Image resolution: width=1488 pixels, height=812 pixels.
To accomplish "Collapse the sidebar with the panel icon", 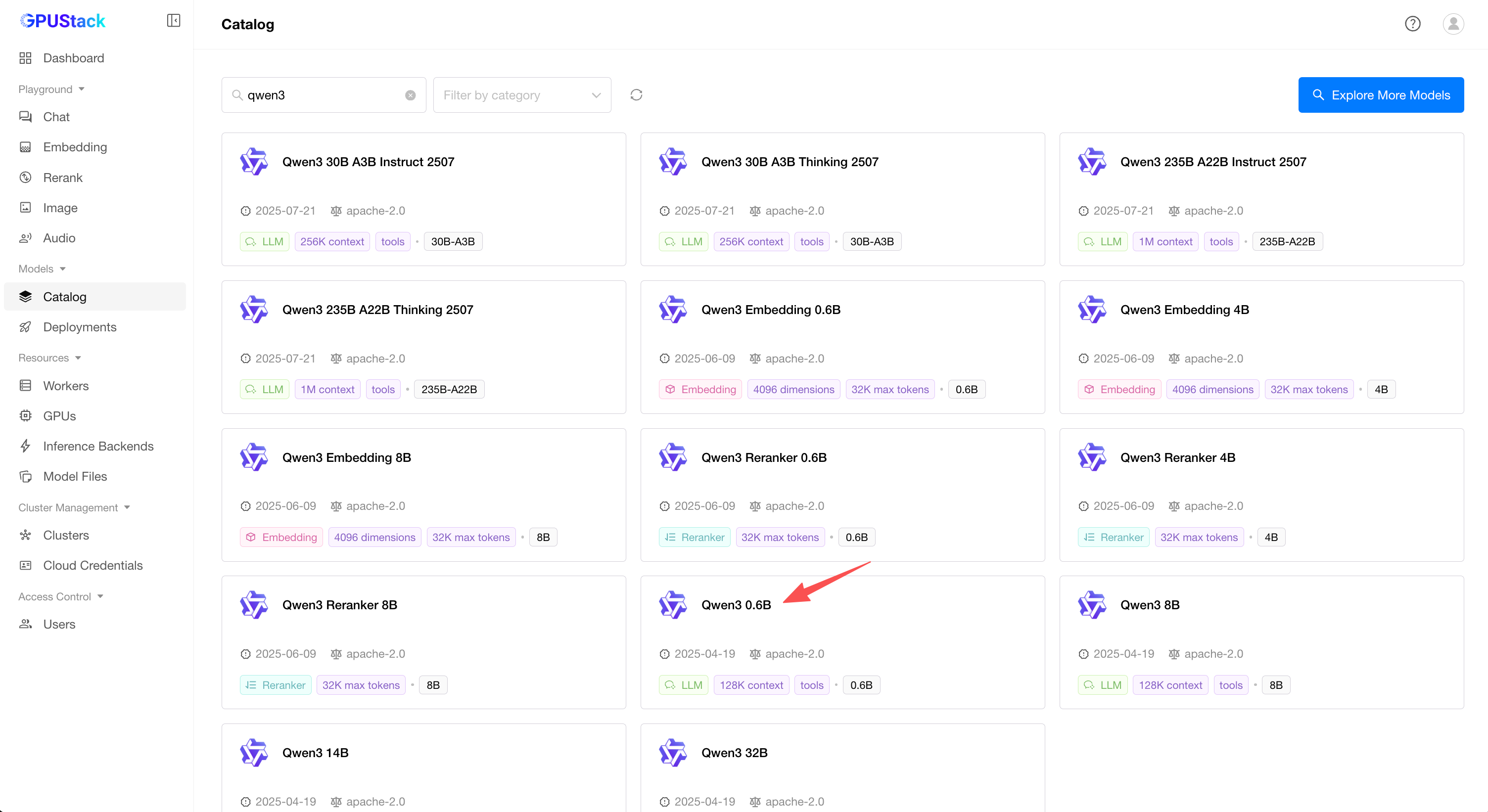I will coord(173,21).
